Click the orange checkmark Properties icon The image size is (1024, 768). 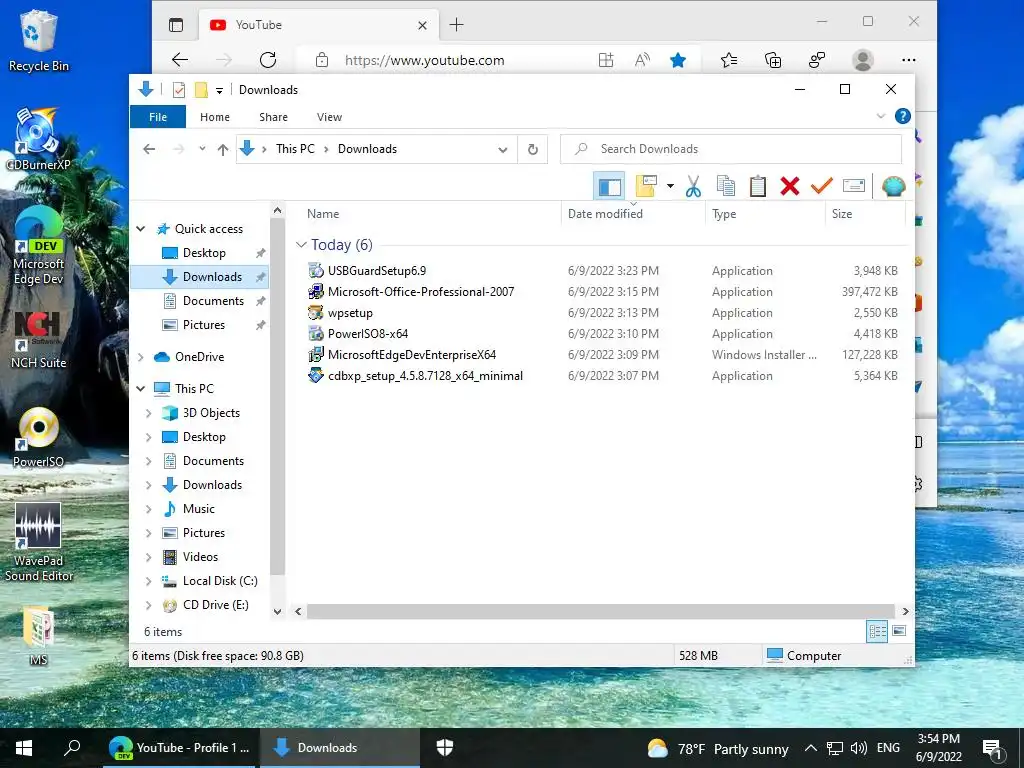822,186
